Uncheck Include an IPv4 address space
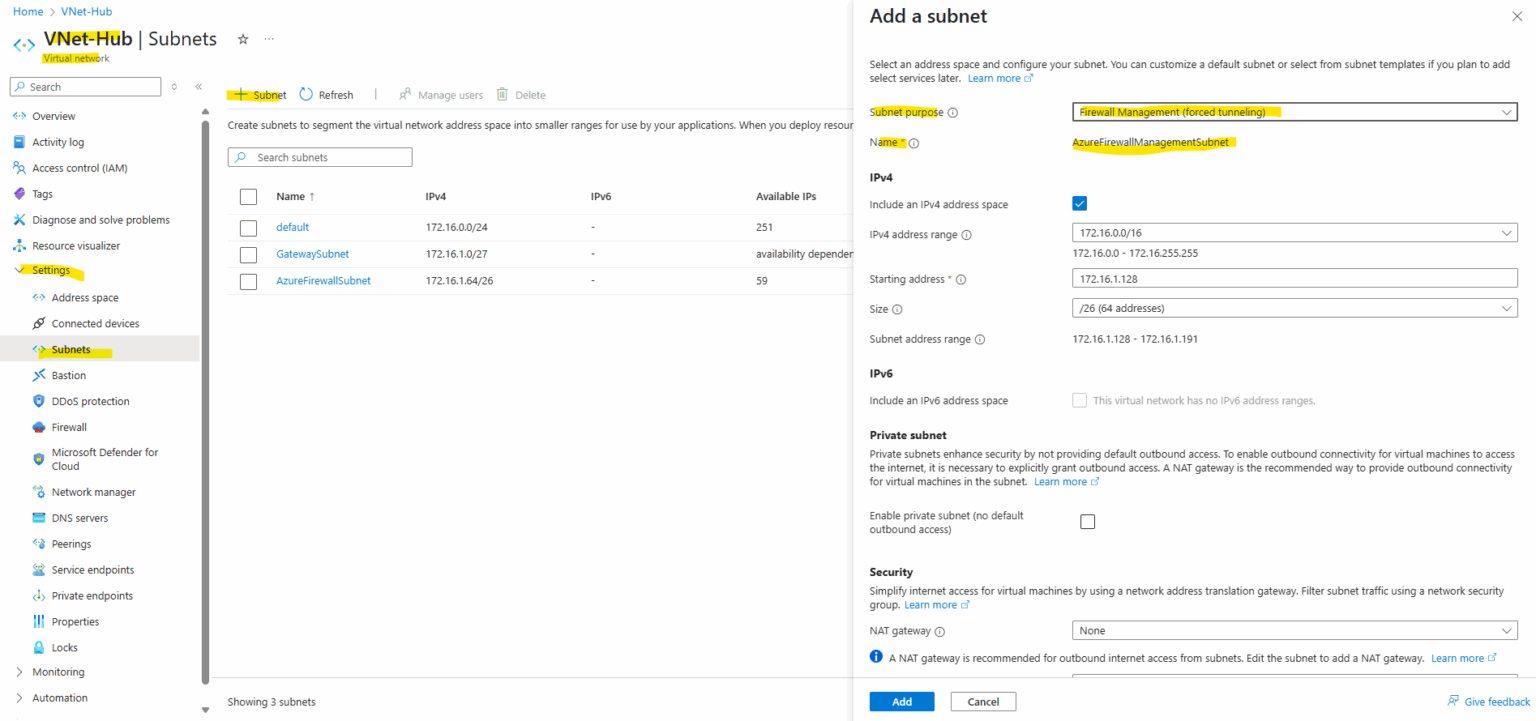Screen dimensions: 1536x721 [x=1079, y=203]
